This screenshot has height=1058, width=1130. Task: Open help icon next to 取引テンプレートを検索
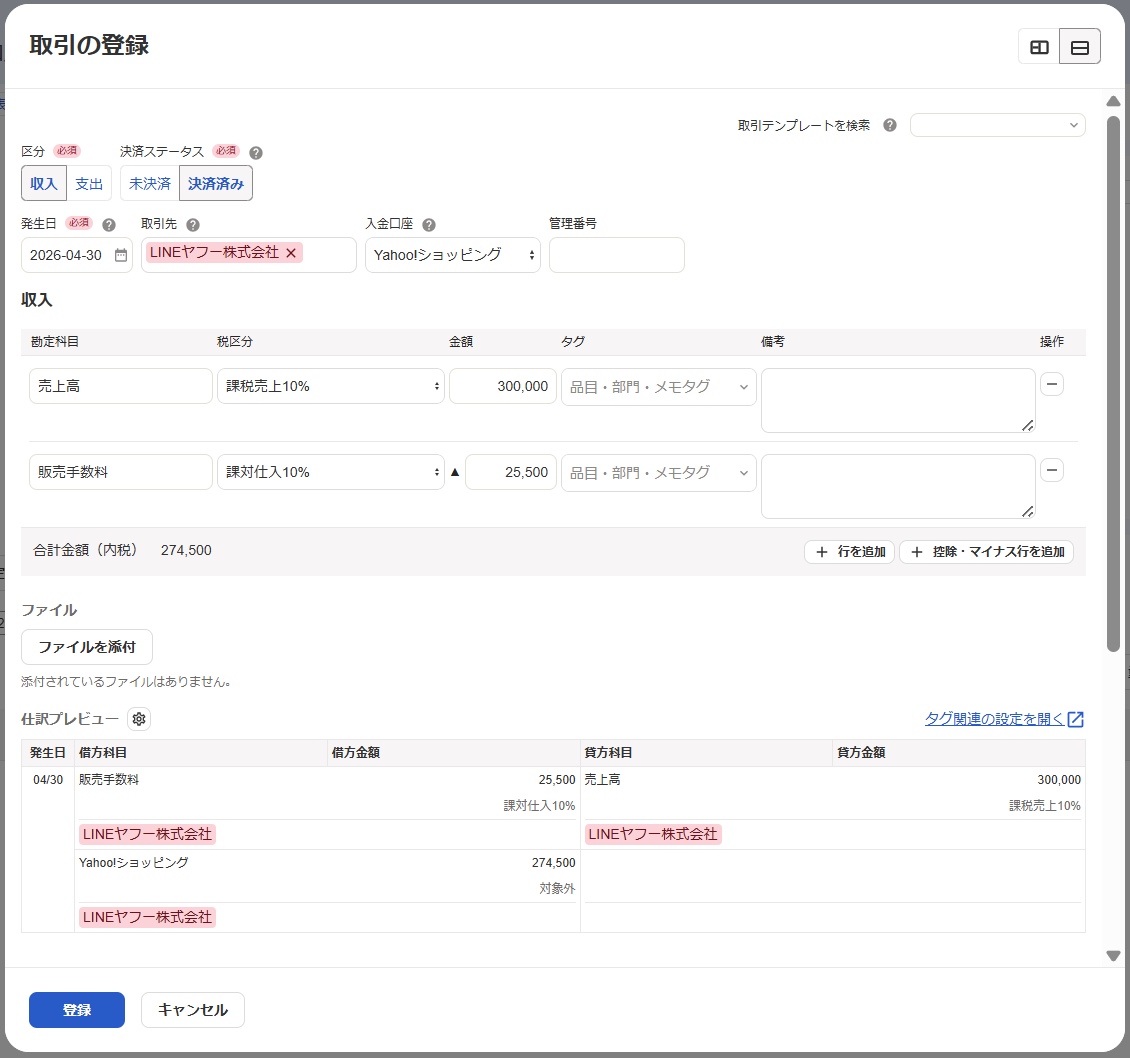(890, 125)
